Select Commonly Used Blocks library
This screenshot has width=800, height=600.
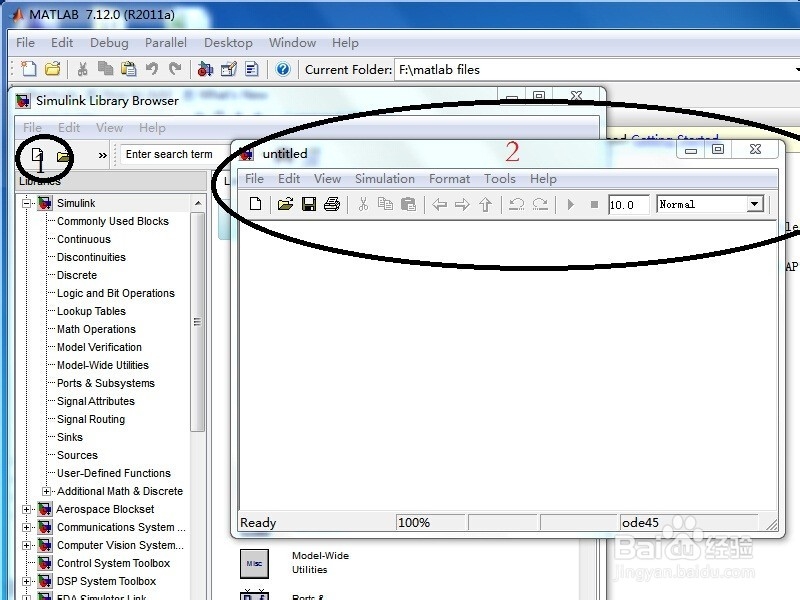pos(113,221)
